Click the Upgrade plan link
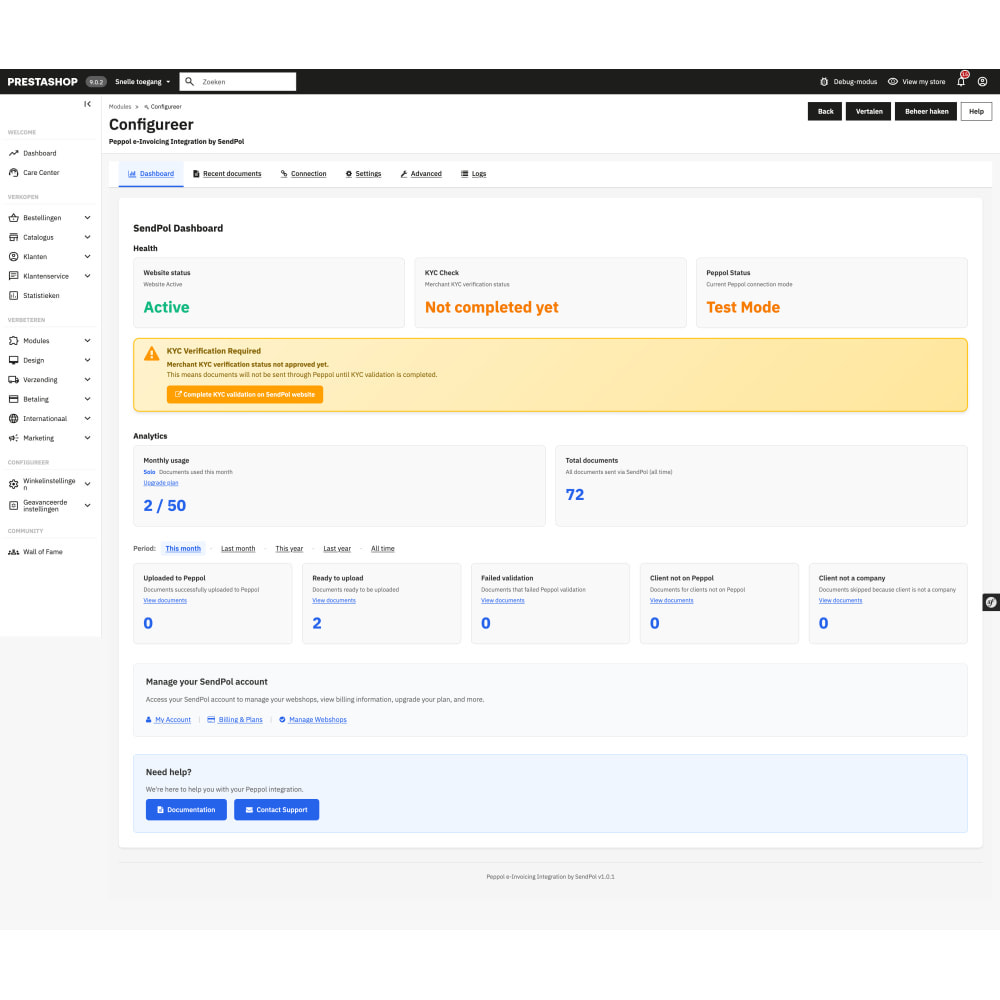The image size is (1000, 1000). pyautogui.click(x=161, y=483)
